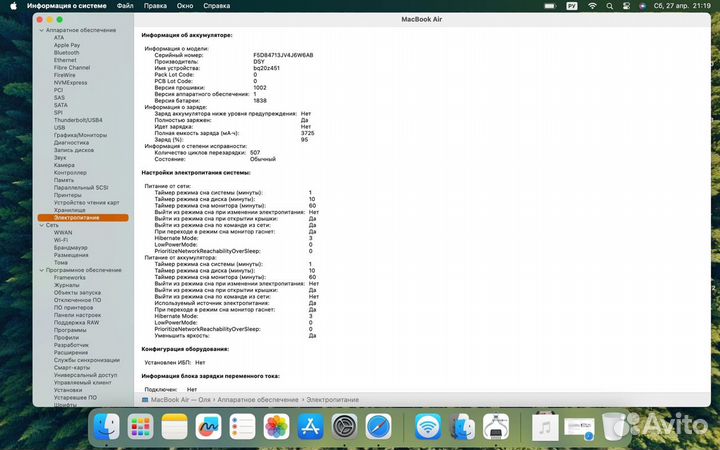Launch Notes from the Dock

174,427
